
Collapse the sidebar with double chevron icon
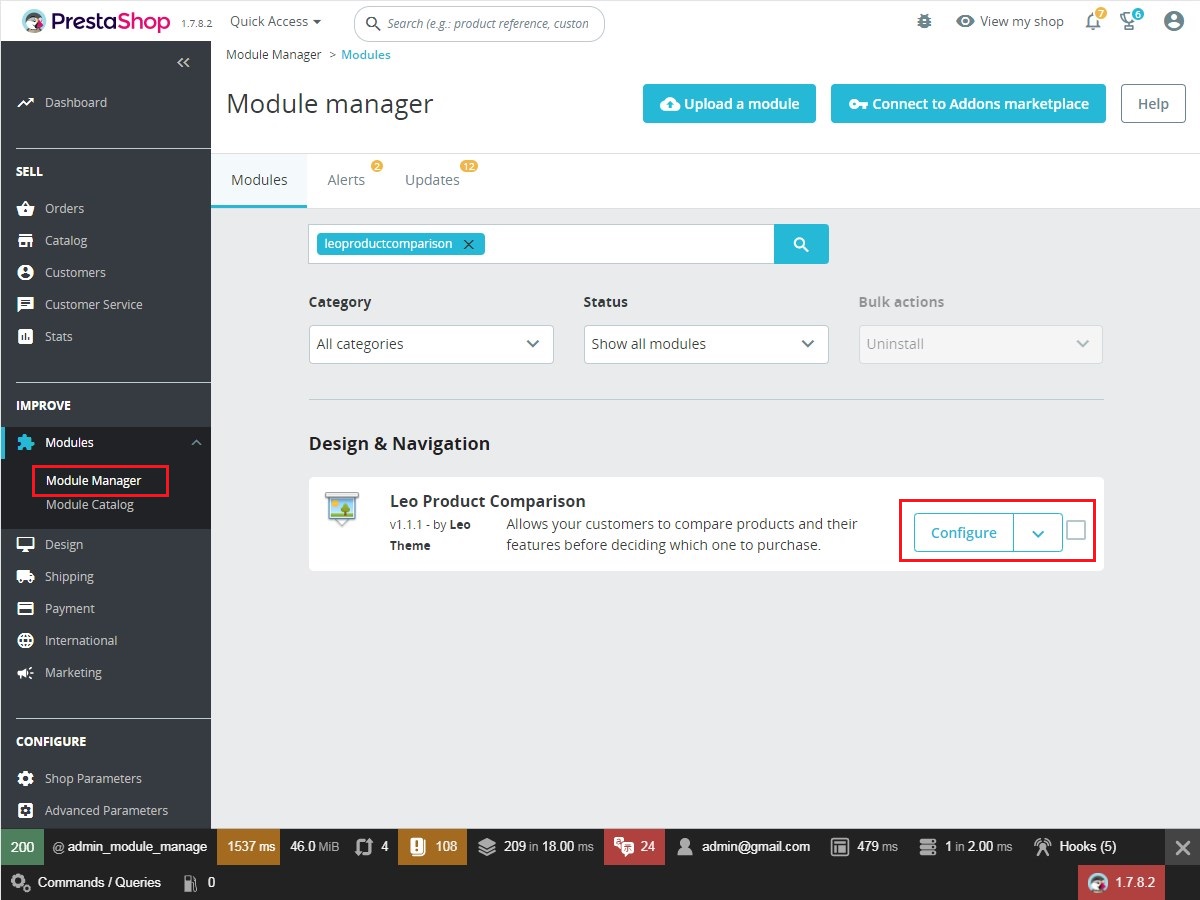tap(183, 63)
